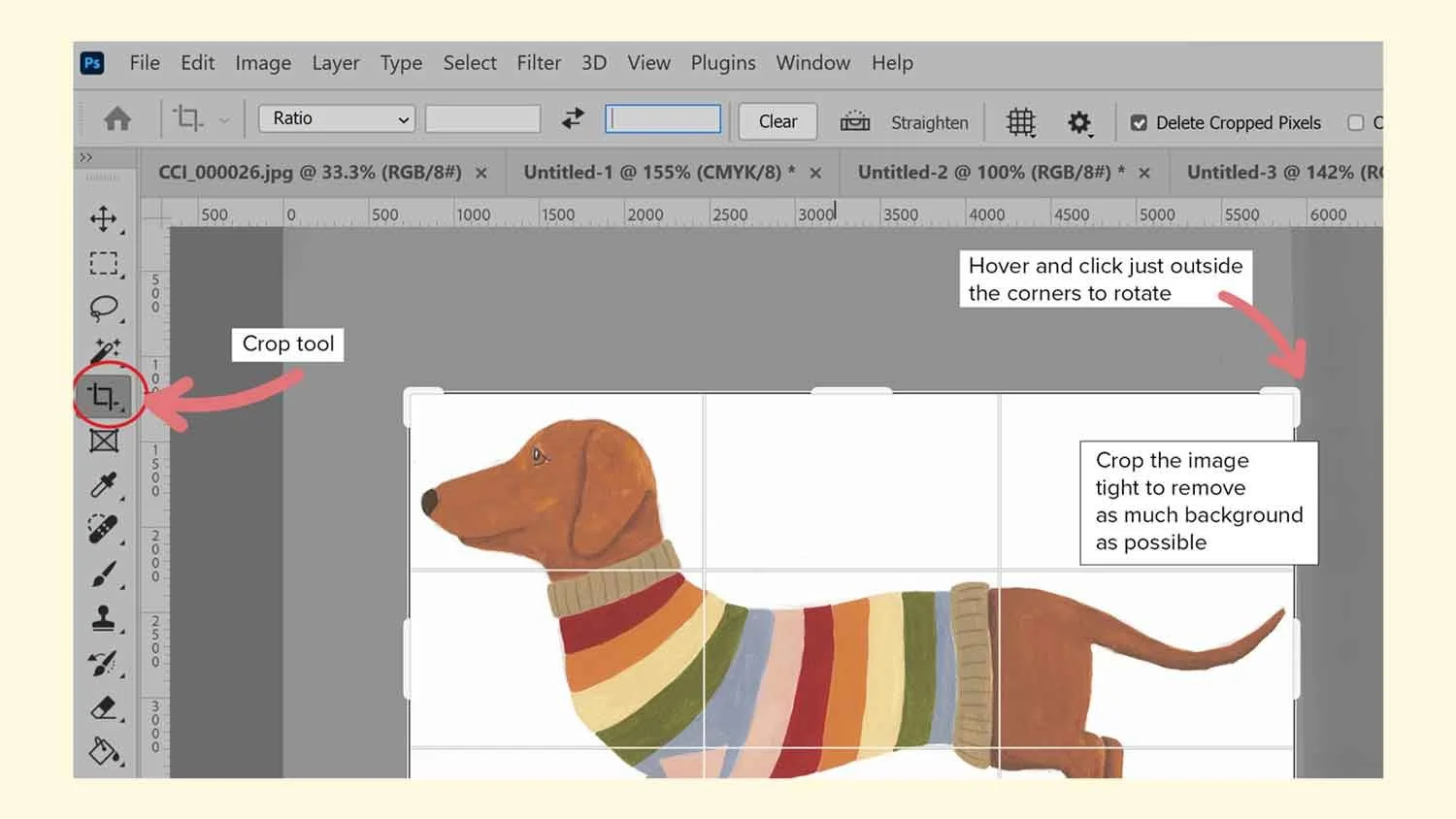Toggle the checkbox at far right of options bar

pyautogui.click(x=1356, y=122)
